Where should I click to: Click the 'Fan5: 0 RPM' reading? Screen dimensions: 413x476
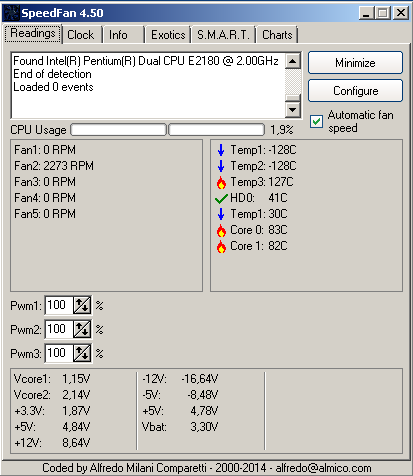[45, 214]
